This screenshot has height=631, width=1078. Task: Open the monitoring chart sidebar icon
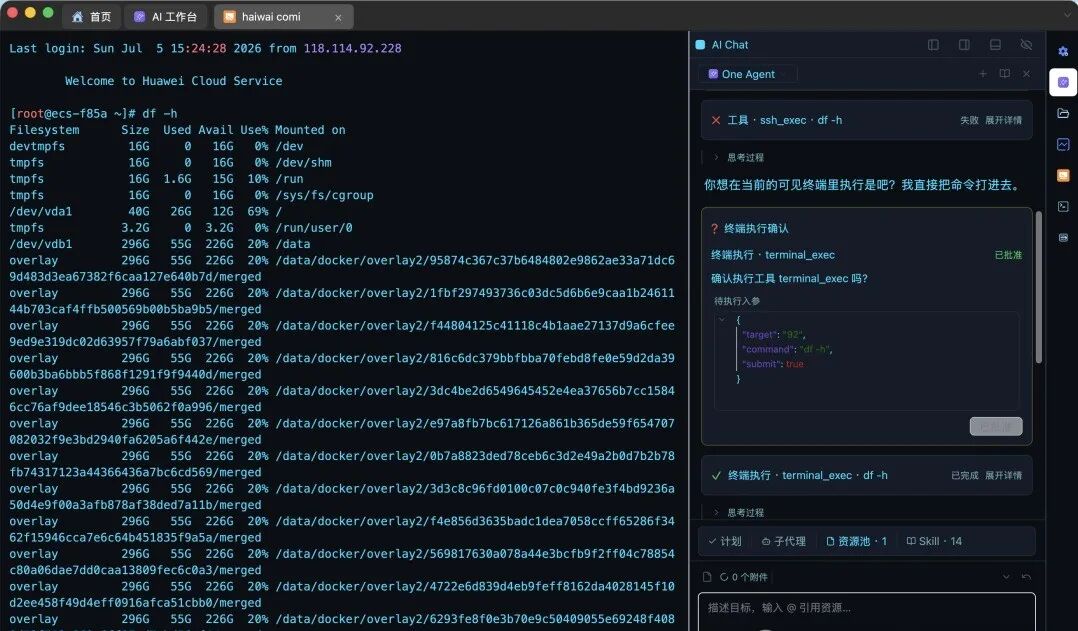(1063, 144)
